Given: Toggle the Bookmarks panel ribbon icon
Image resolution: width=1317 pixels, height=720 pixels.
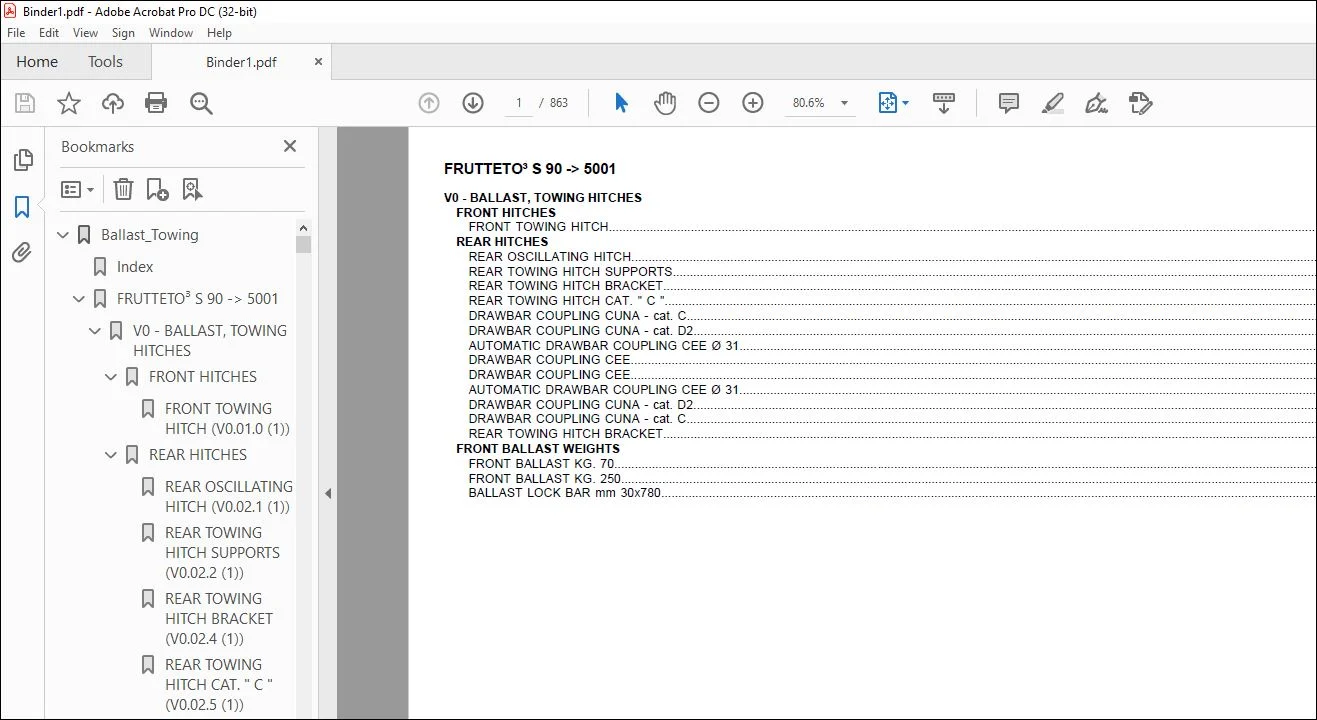Looking at the screenshot, I should coord(22,207).
